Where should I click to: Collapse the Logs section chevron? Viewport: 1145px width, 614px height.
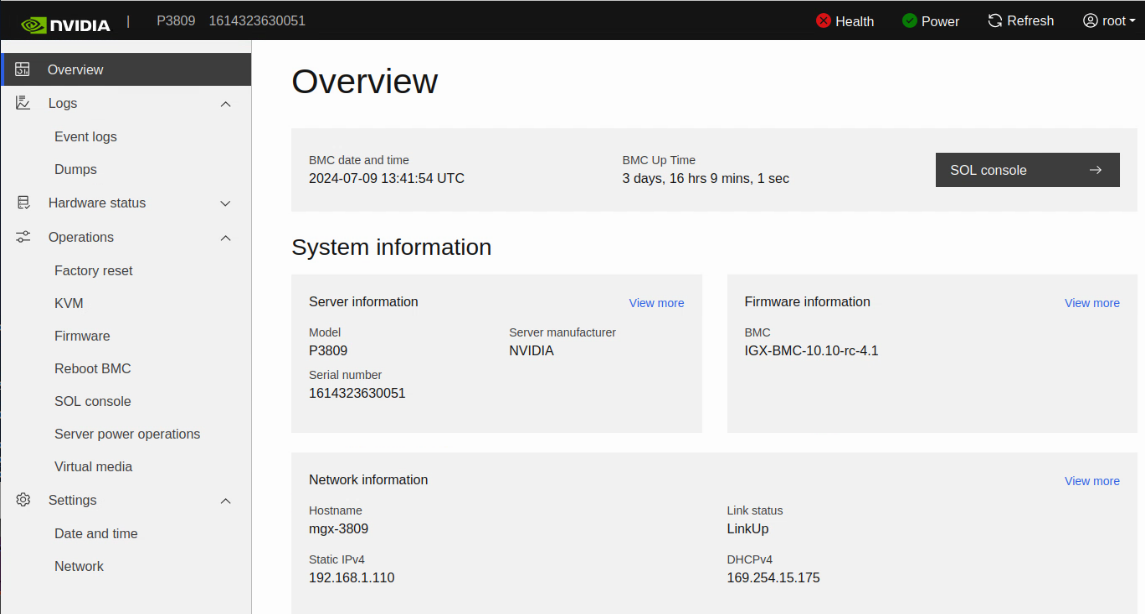(x=225, y=104)
